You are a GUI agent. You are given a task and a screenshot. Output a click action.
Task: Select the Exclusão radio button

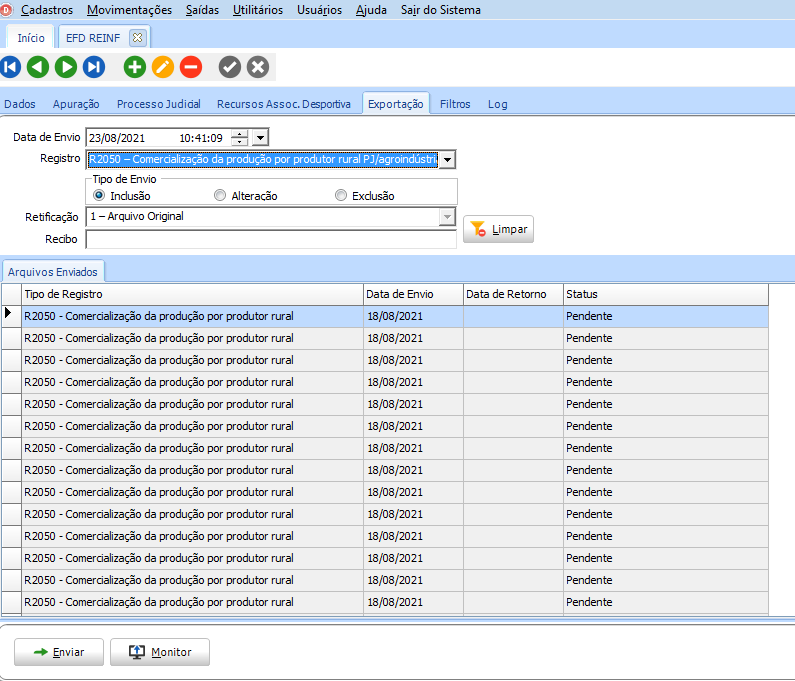341,196
